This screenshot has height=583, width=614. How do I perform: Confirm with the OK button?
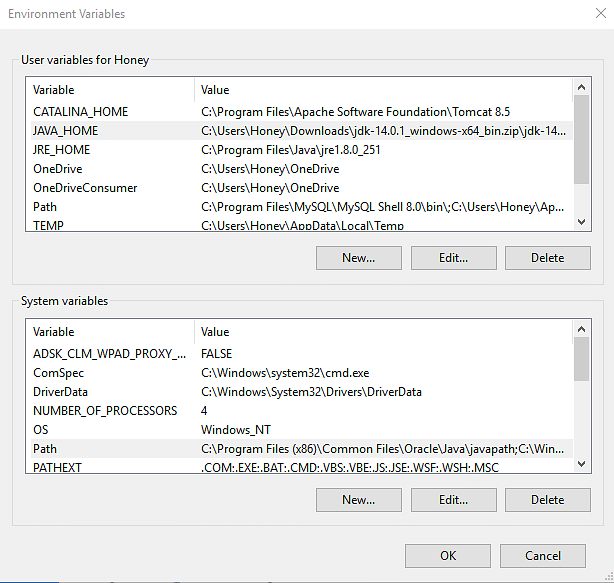(448, 556)
